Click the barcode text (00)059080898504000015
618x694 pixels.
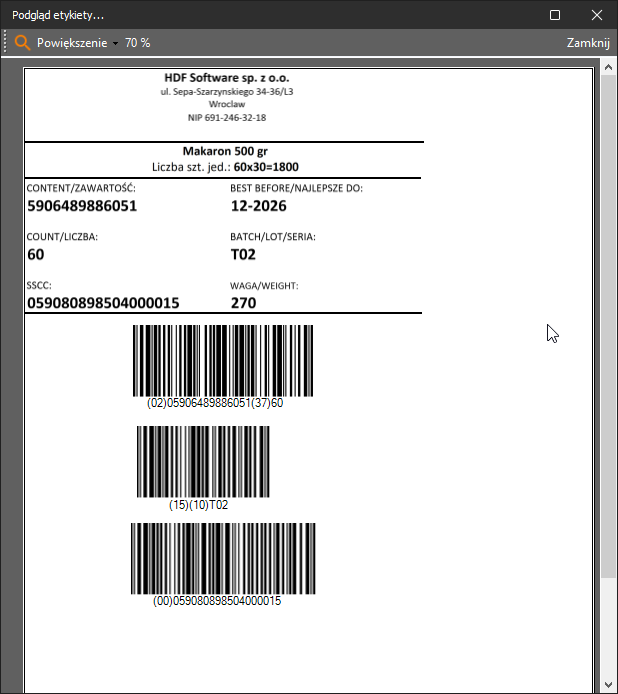tap(217, 601)
